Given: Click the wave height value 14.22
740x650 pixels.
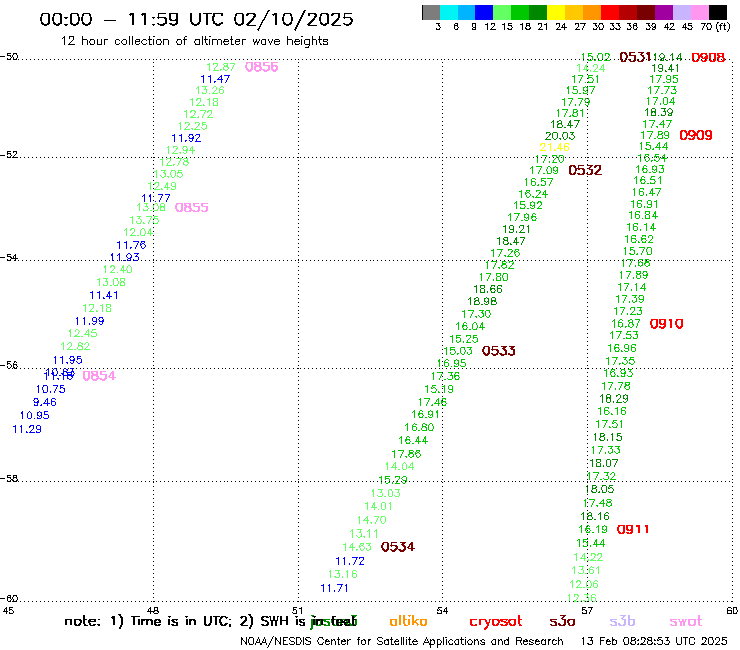Looking at the screenshot, I should [588, 557].
